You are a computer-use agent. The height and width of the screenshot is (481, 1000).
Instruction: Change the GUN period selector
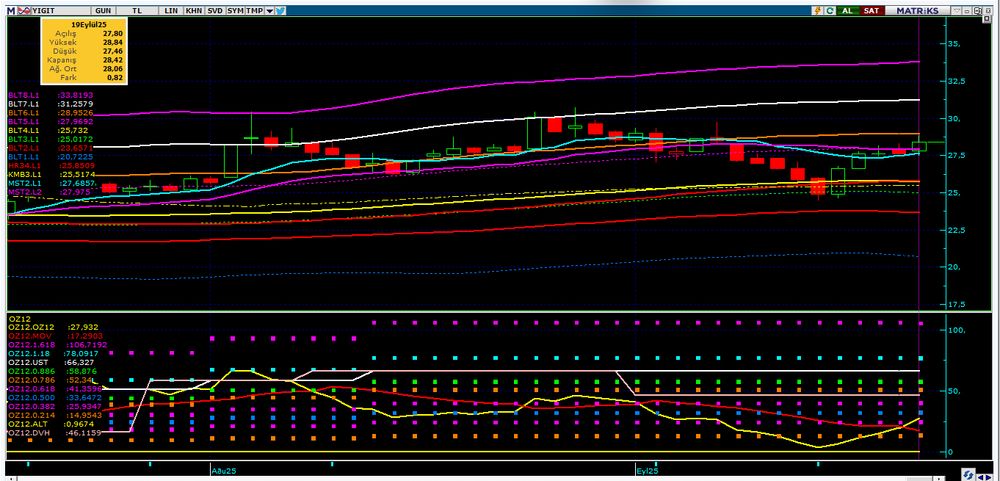[x=103, y=11]
